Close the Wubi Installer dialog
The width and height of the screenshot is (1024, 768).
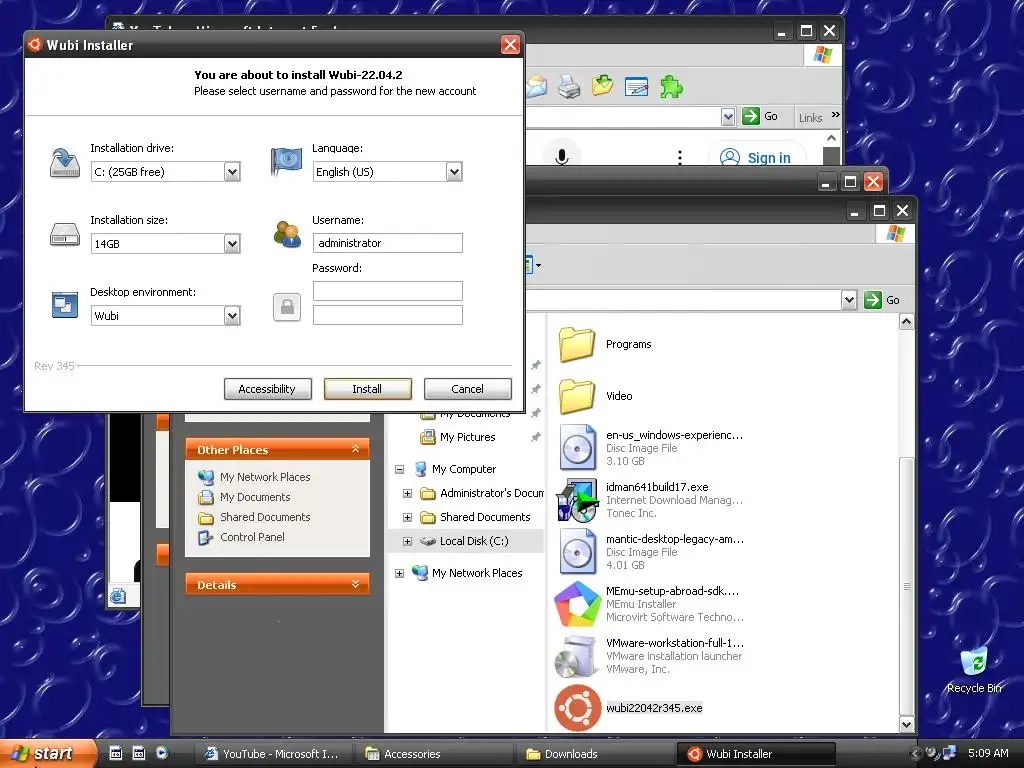509,44
